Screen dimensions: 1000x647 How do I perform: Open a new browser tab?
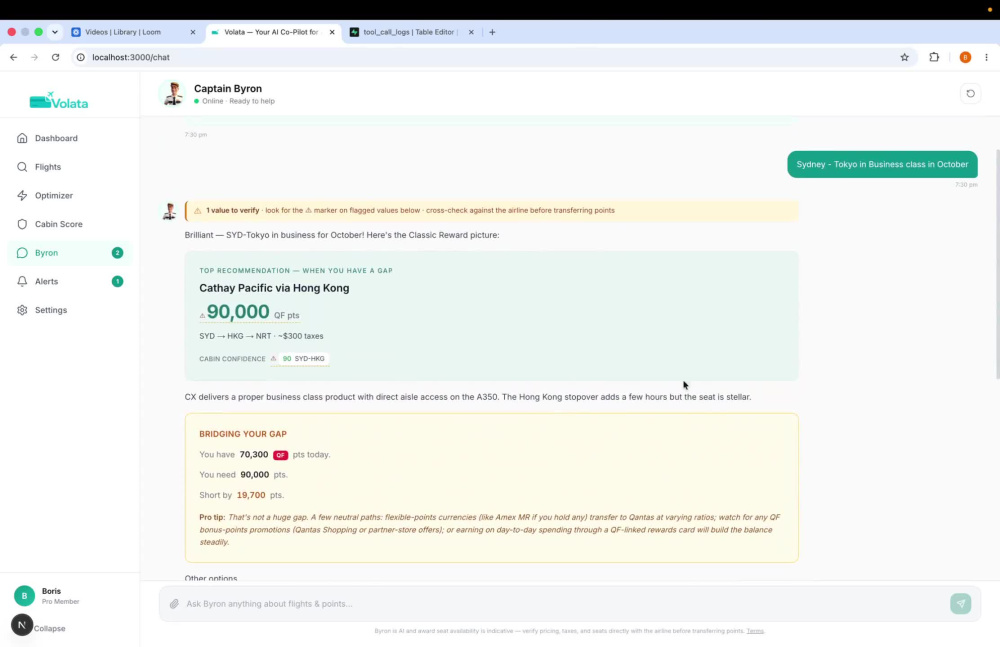[x=492, y=32]
